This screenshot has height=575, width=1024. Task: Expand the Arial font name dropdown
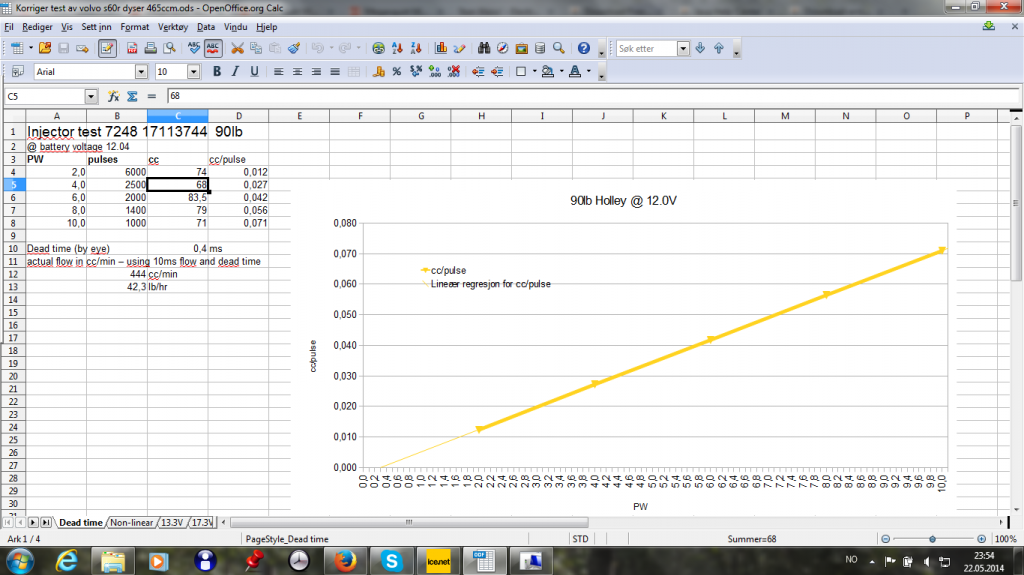[x=141, y=72]
